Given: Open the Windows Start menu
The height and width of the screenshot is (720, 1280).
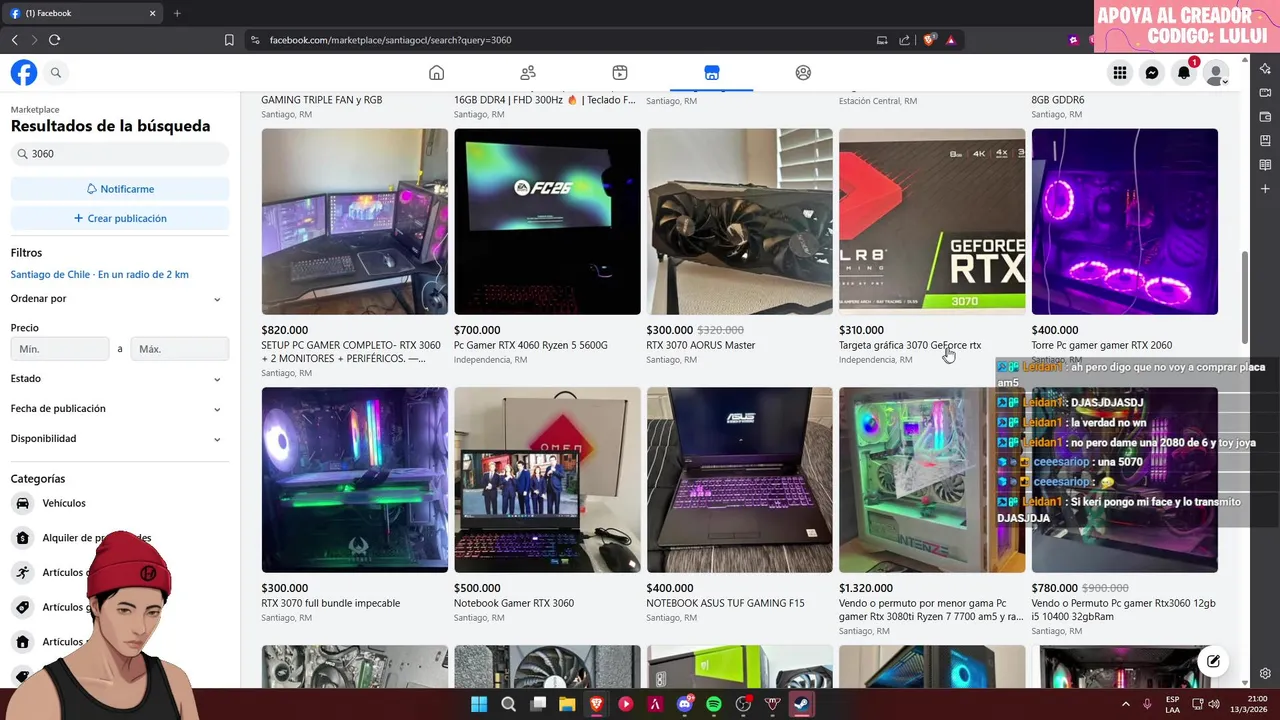Looking at the screenshot, I should pyautogui.click(x=479, y=704).
